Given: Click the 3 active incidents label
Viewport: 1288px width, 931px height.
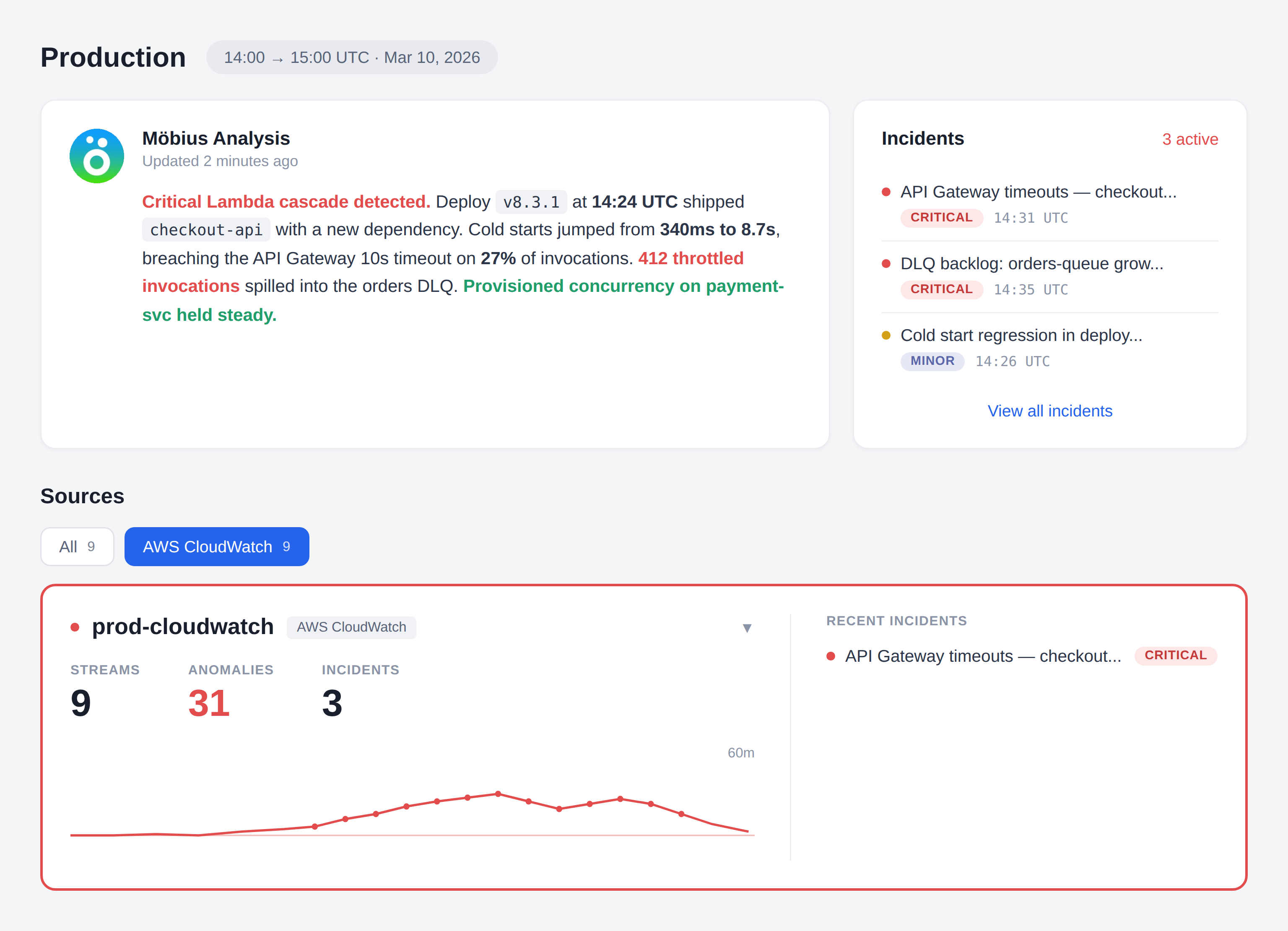Looking at the screenshot, I should [x=1190, y=139].
